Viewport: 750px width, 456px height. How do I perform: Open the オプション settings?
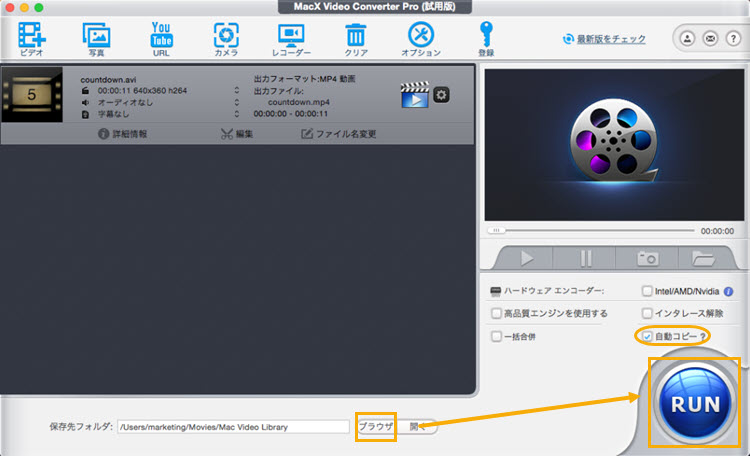(421, 39)
